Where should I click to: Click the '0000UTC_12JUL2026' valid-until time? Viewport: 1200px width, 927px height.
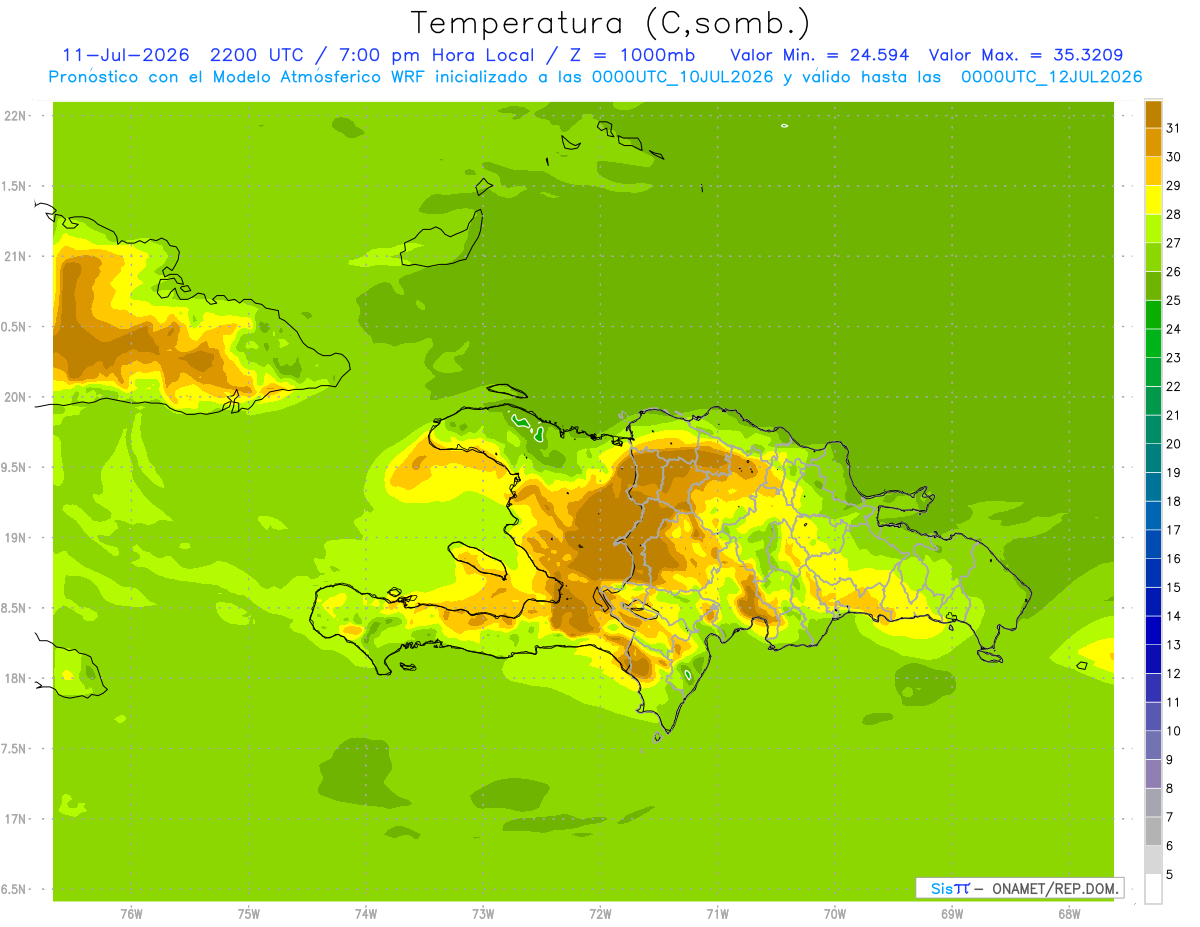click(x=1051, y=77)
